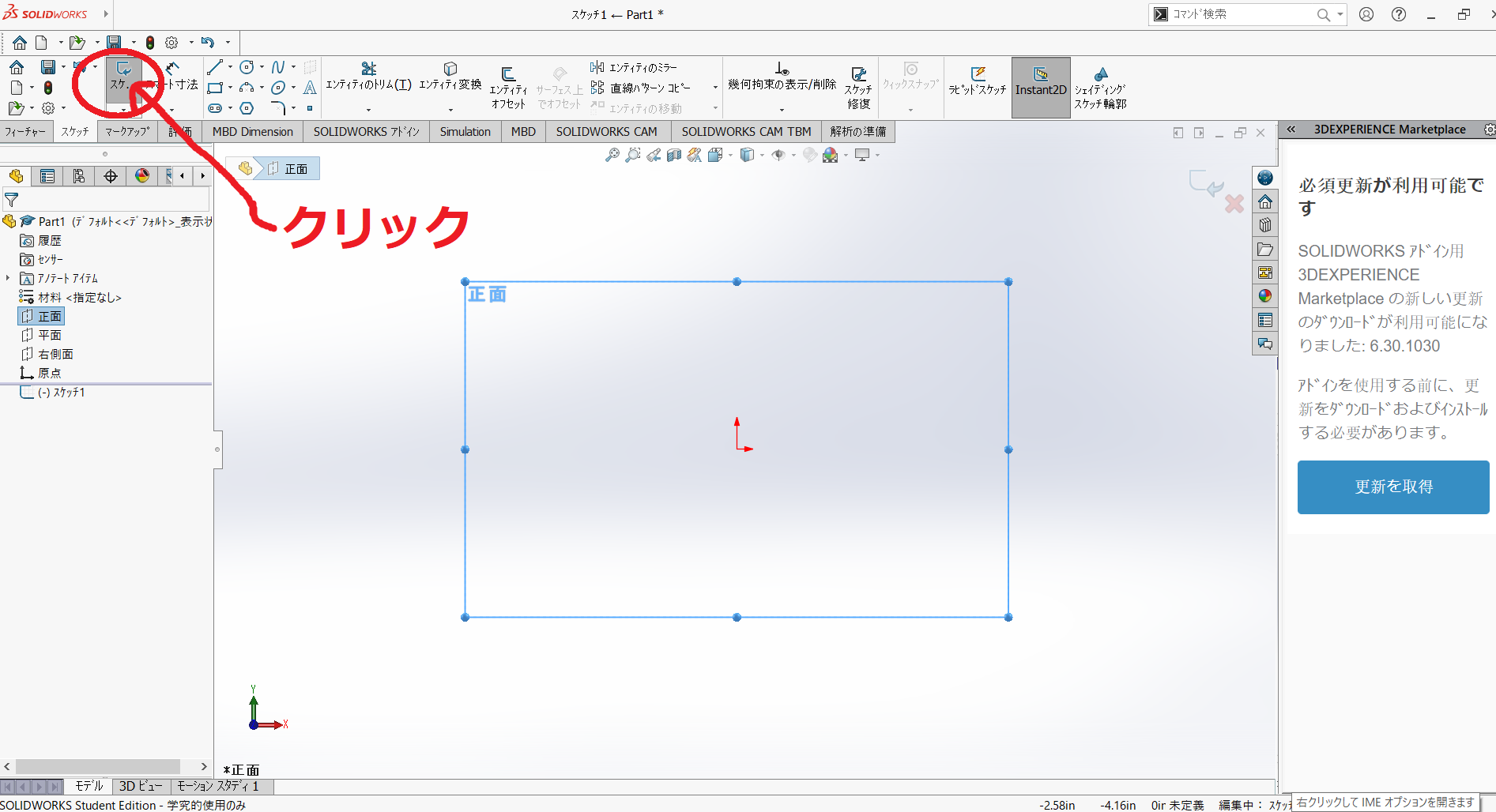Click エンティティ オフセット offset tool

click(507, 88)
